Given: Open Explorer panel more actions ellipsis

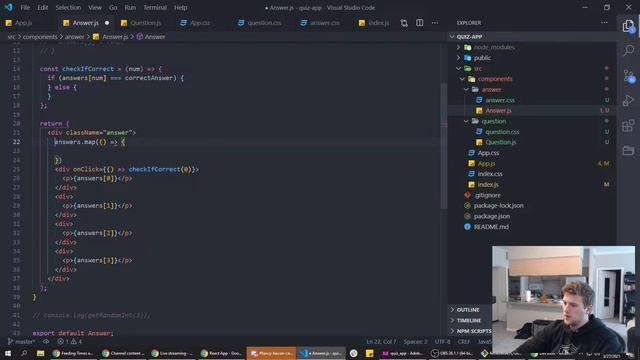Looking at the screenshot, I should point(604,23).
